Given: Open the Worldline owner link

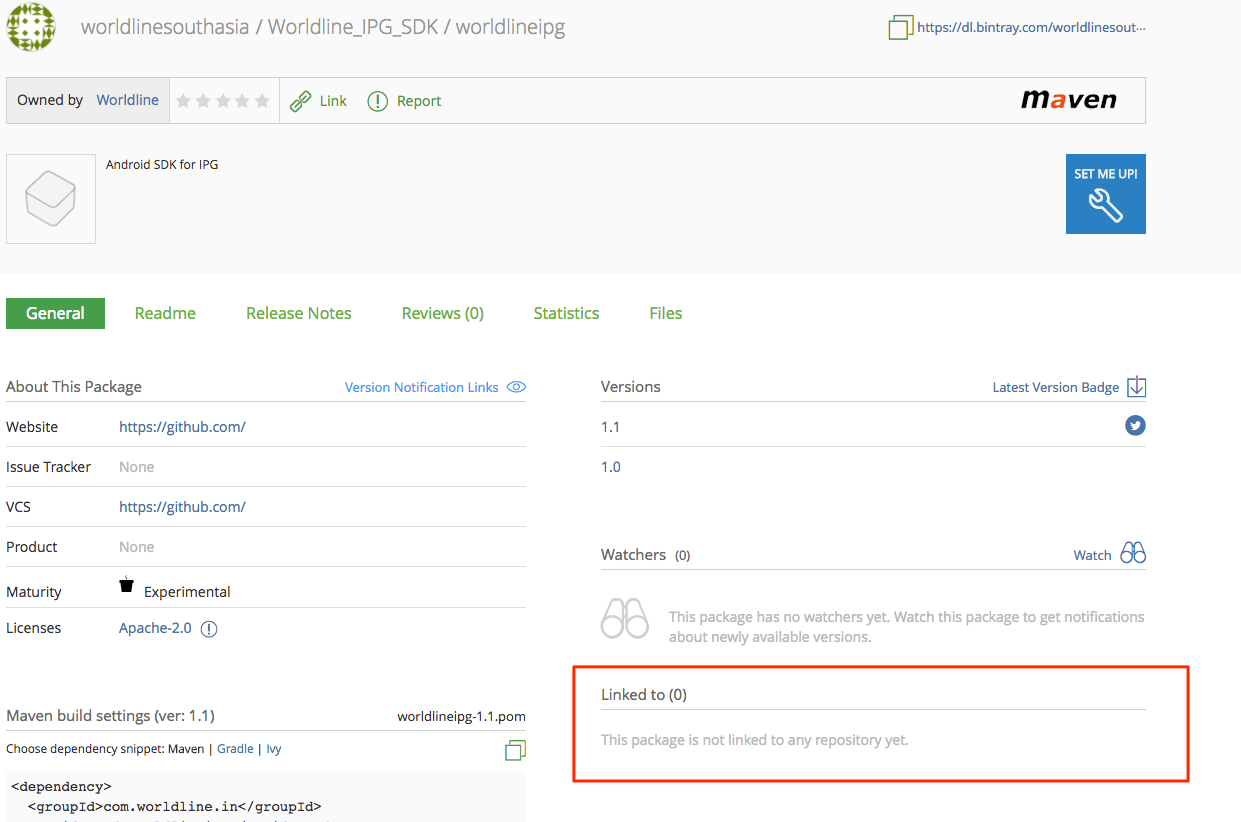Looking at the screenshot, I should pos(127,100).
